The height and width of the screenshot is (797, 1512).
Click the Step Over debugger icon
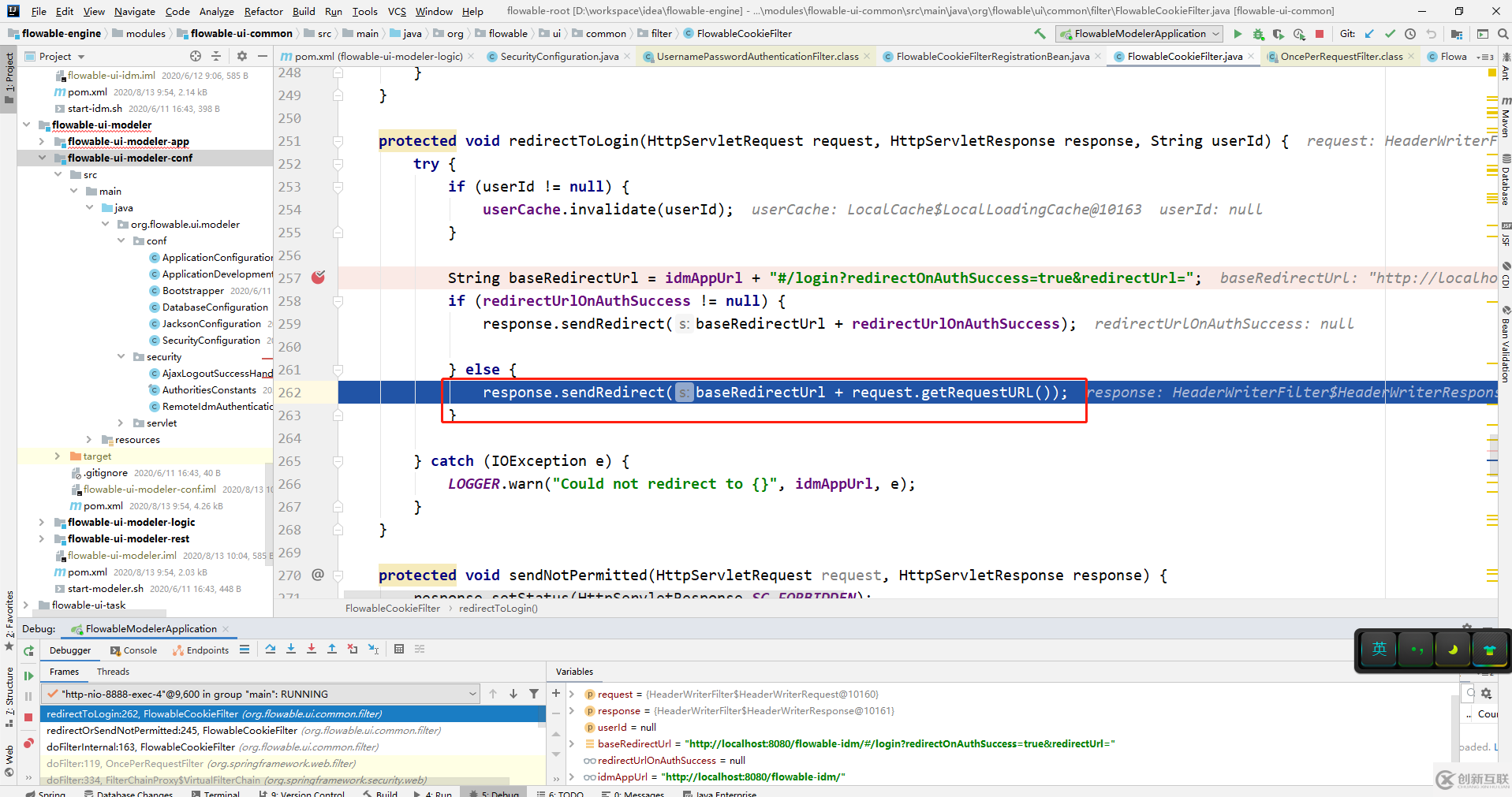(x=271, y=650)
